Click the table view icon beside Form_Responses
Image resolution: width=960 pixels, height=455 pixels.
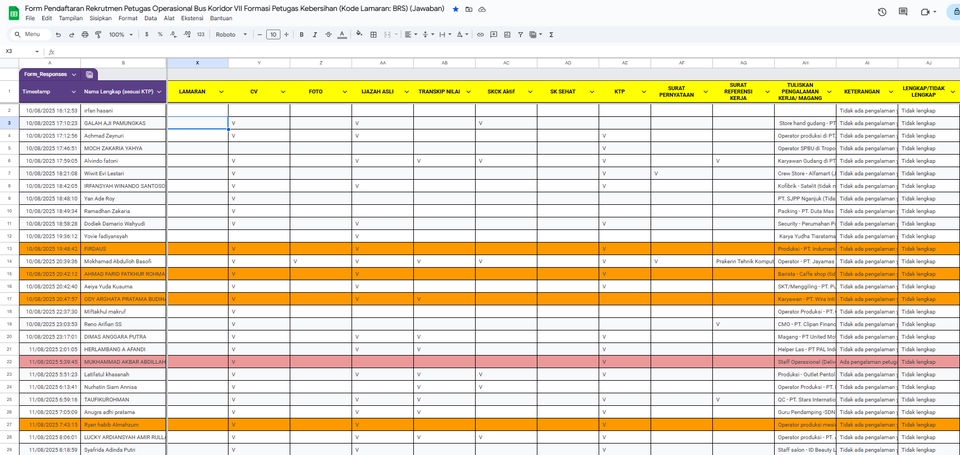point(89,74)
